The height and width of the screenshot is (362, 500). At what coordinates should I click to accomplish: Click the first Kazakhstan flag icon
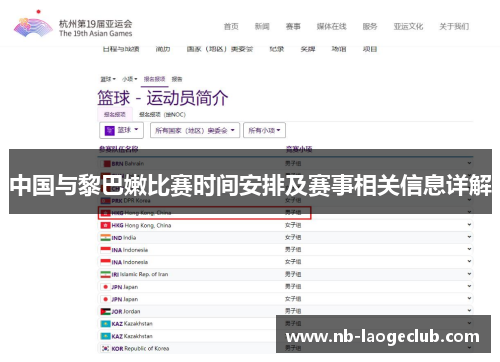105,324
